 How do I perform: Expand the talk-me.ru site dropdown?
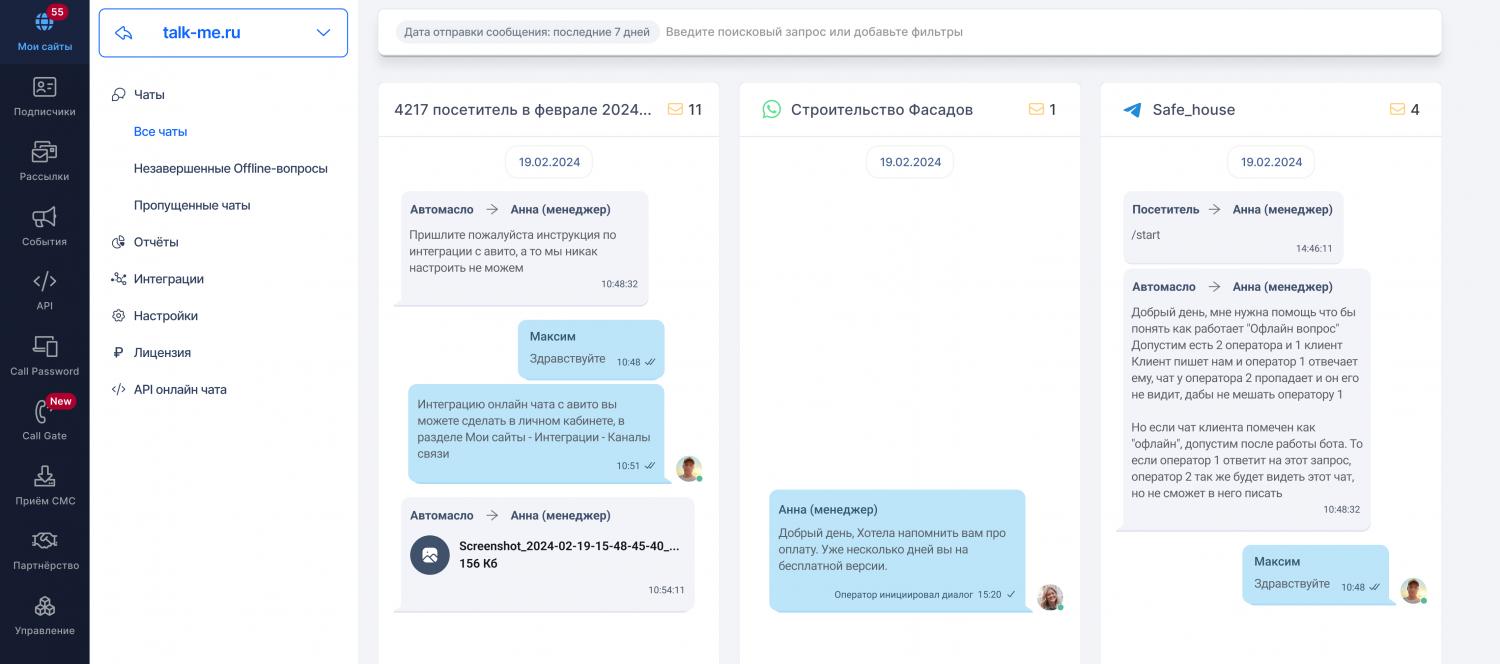click(x=323, y=33)
